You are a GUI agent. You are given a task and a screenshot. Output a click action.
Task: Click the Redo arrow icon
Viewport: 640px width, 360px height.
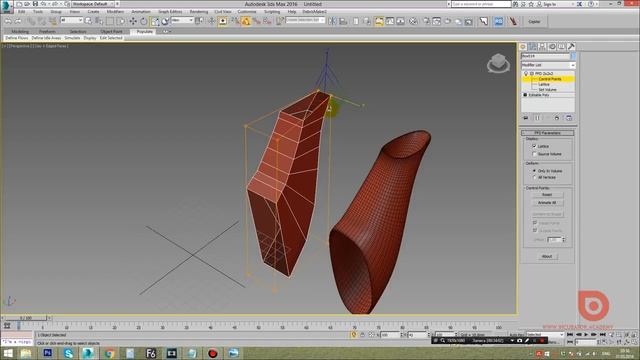pos(18,21)
